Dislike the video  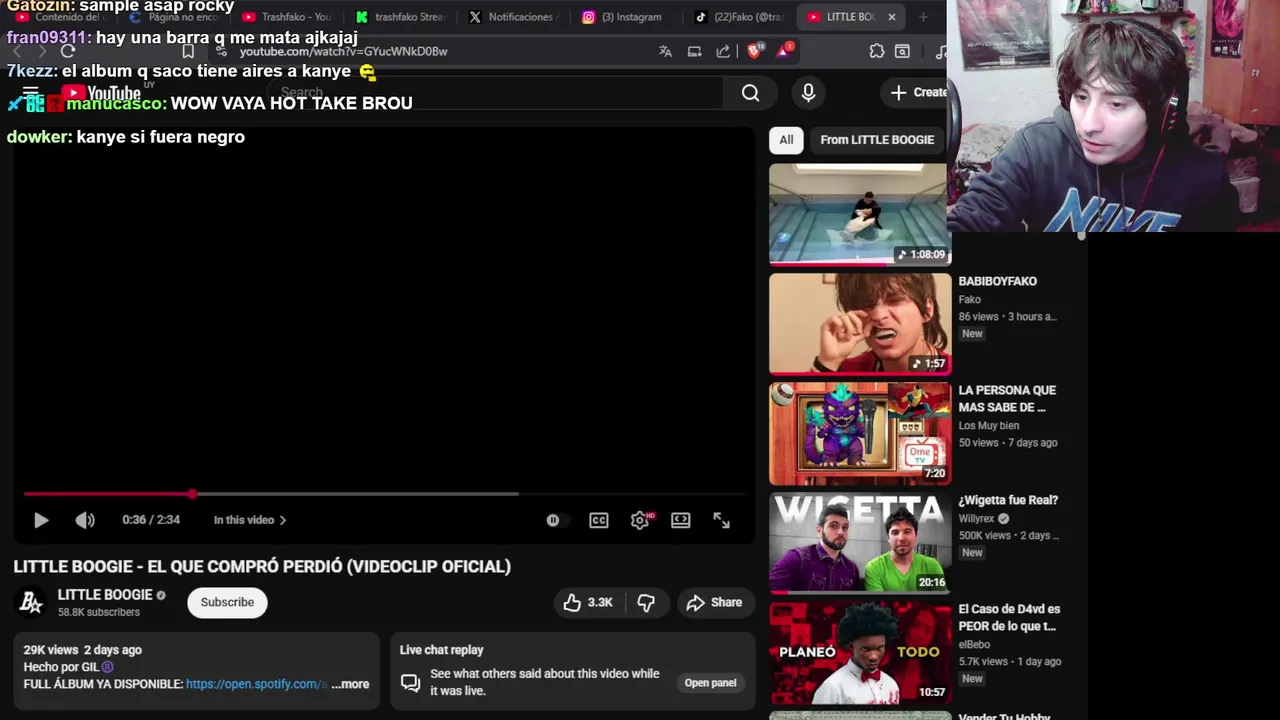pyautogui.click(x=646, y=602)
